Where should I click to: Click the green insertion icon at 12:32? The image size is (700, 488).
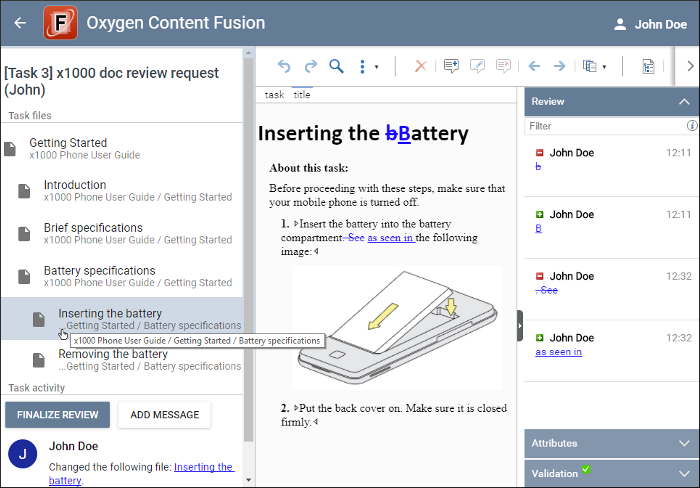pos(540,338)
